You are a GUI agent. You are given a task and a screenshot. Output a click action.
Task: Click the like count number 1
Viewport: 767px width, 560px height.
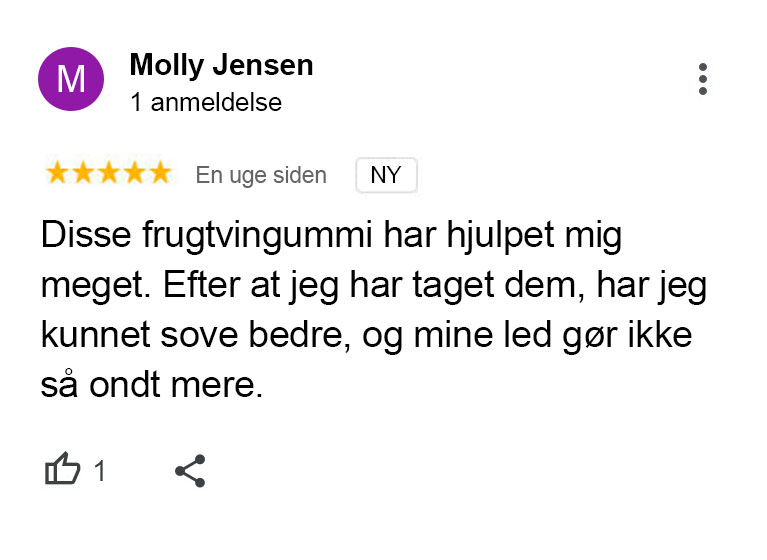click(99, 471)
